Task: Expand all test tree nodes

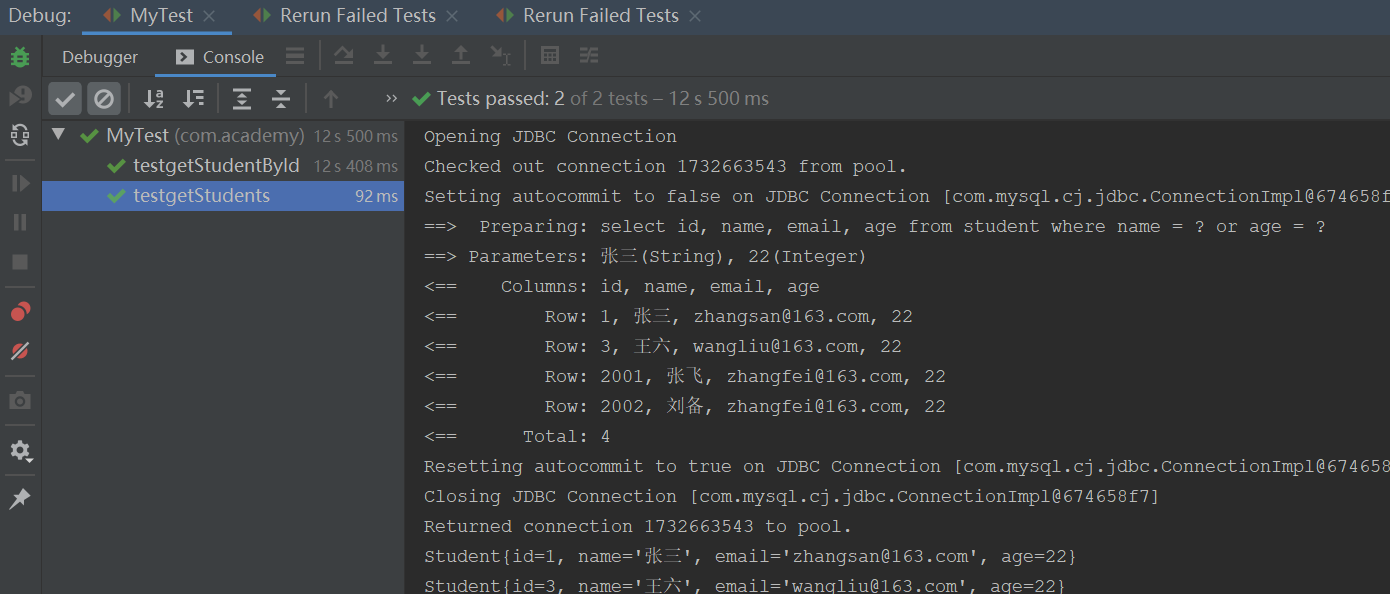Action: [242, 98]
